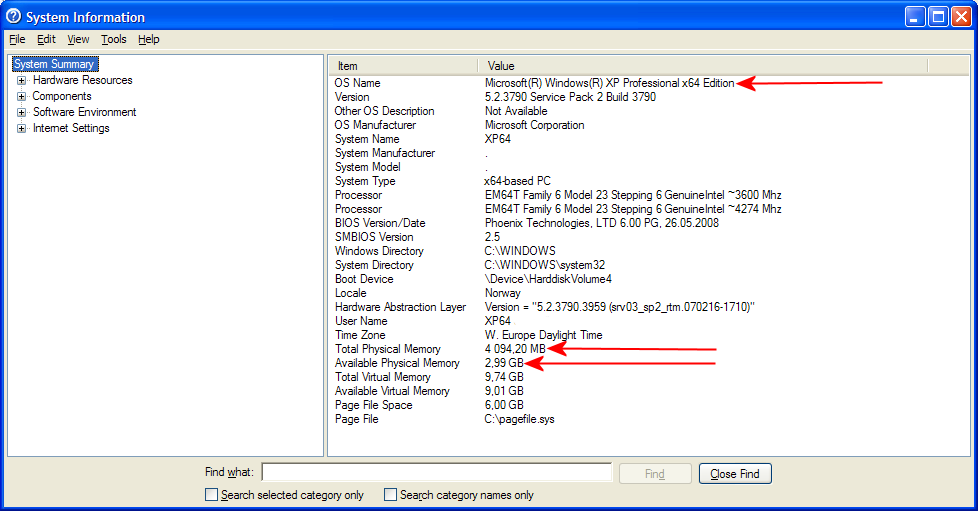Expand the Hardware Resources node

[x=21, y=80]
